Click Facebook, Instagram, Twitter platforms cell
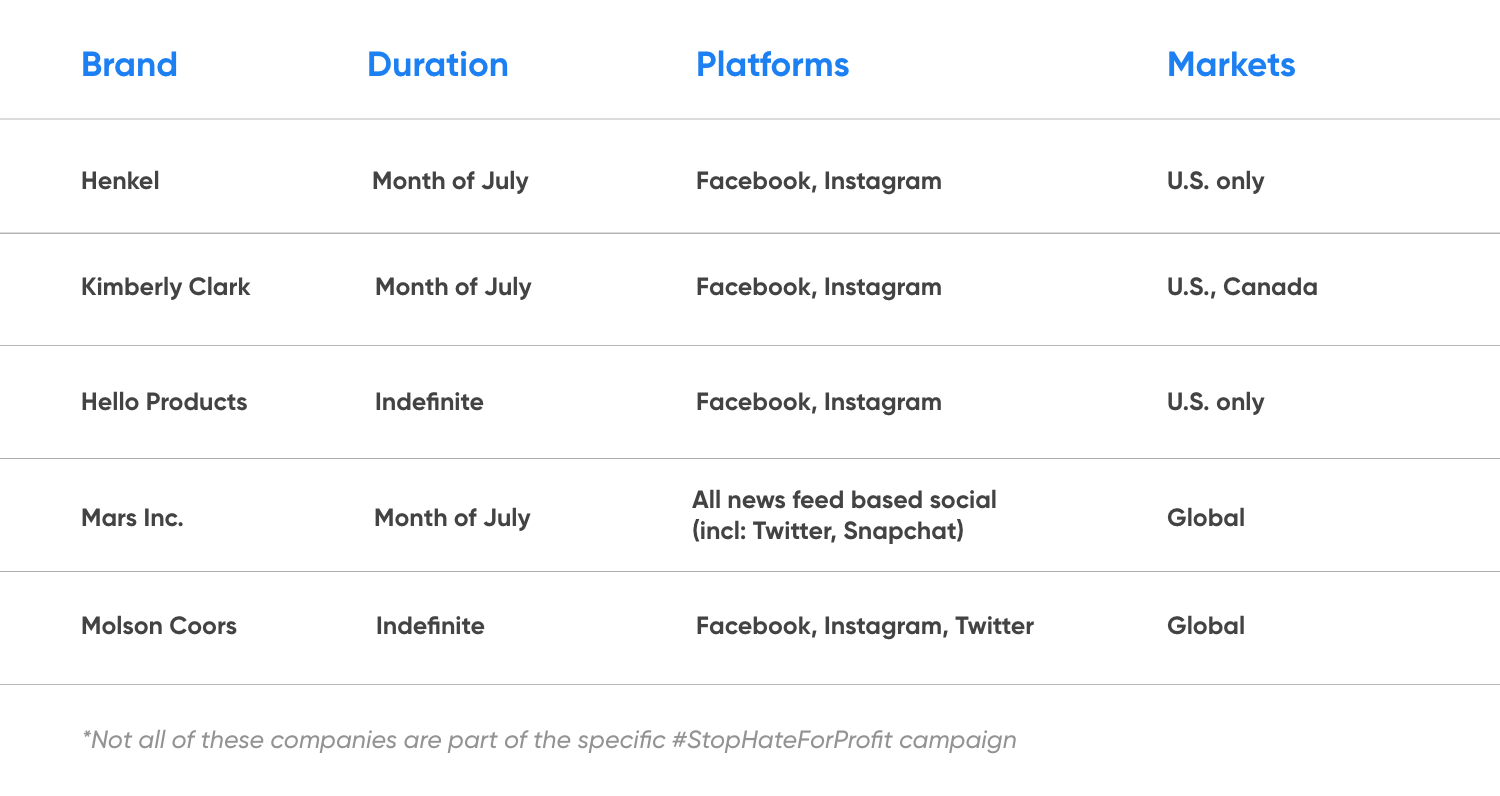 click(x=865, y=627)
